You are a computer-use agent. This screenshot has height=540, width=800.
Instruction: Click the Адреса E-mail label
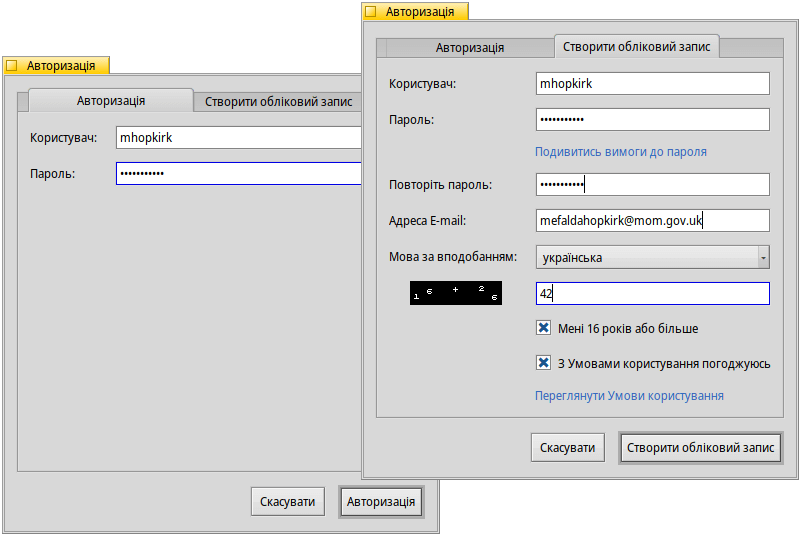(428, 221)
